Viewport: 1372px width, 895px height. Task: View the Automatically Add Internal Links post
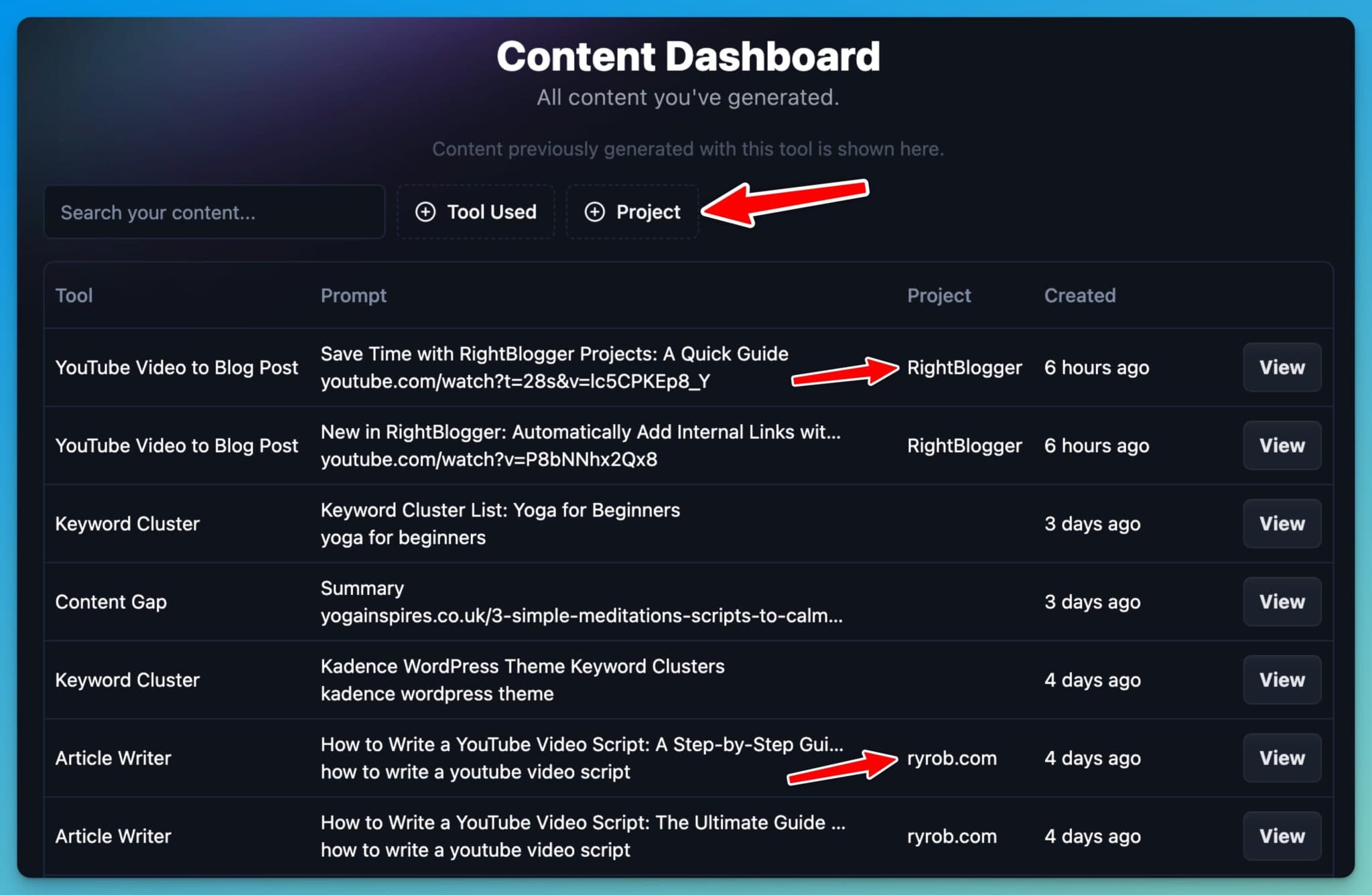point(1281,445)
